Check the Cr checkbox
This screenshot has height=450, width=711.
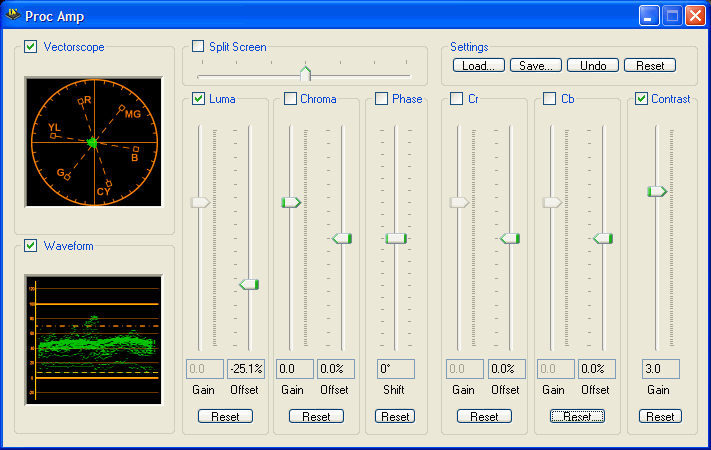[457, 99]
